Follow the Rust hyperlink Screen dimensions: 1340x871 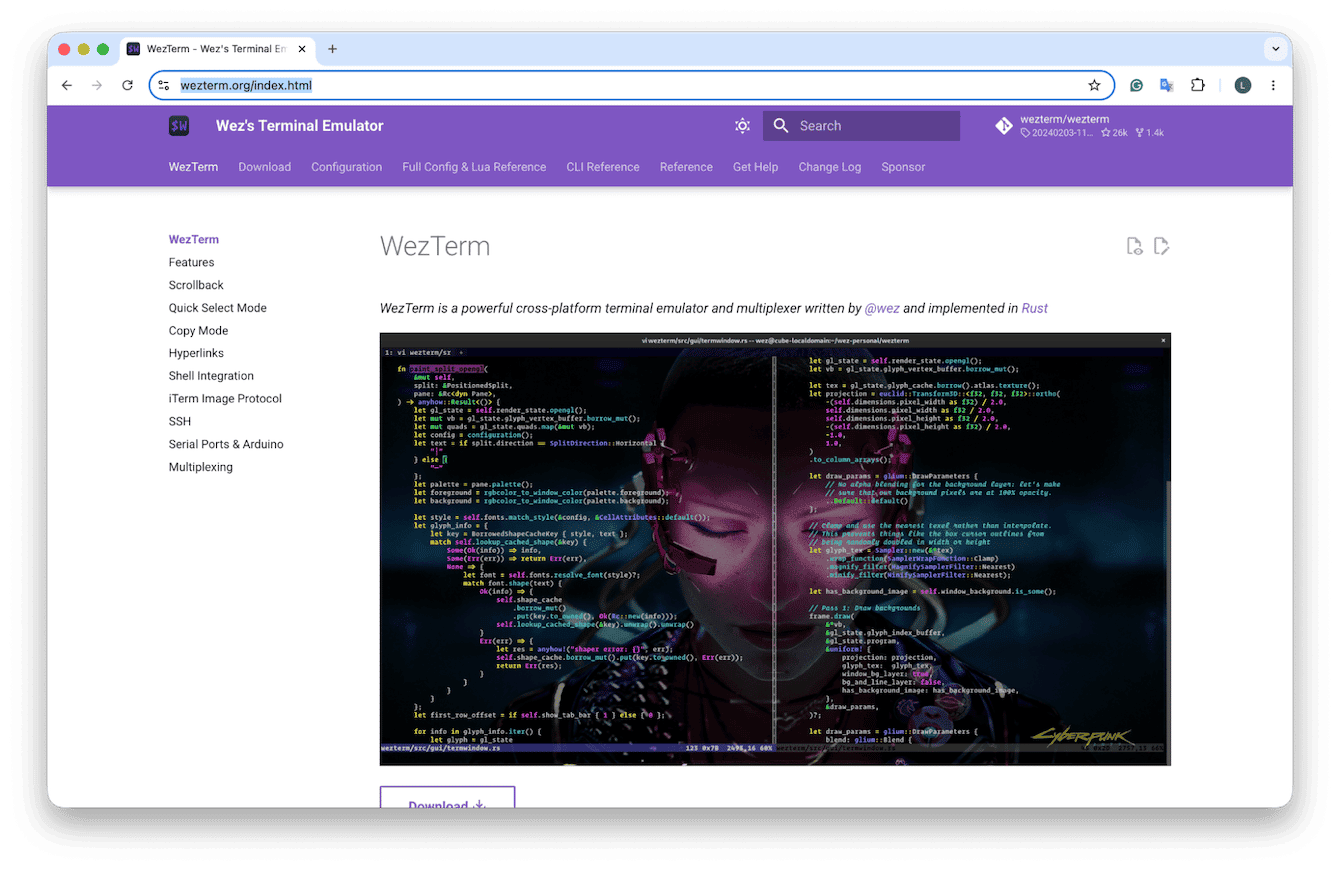pyautogui.click(x=1034, y=309)
